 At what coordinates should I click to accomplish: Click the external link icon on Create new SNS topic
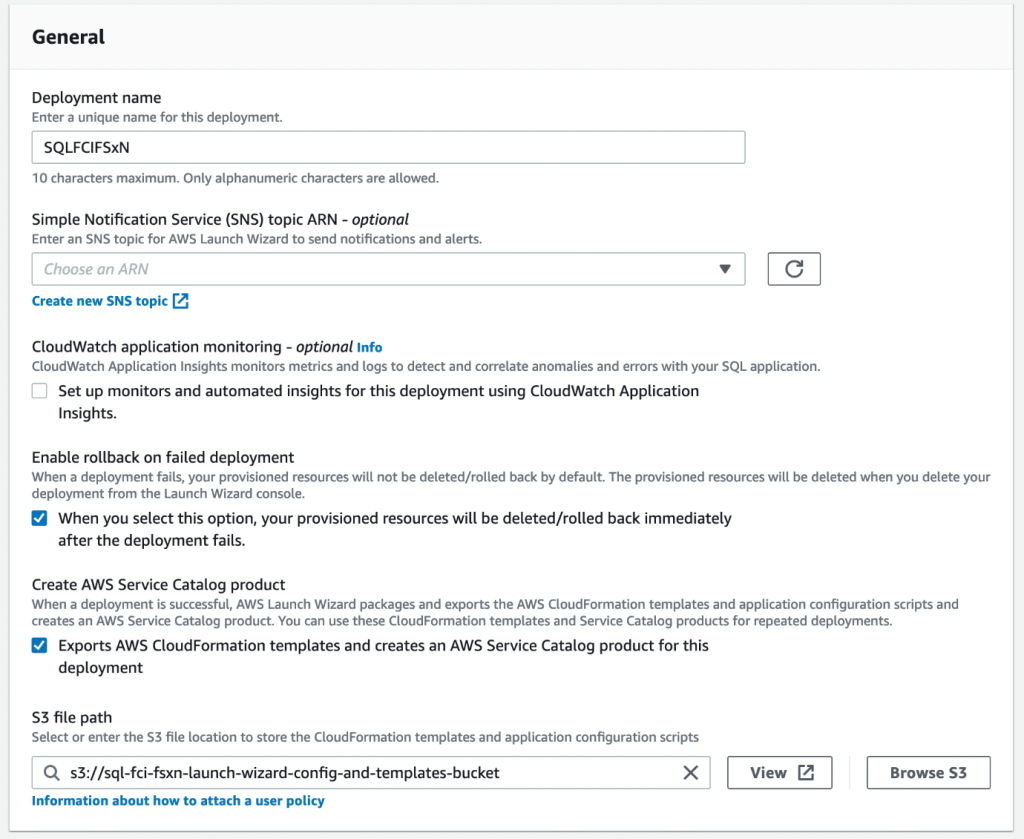tap(181, 300)
